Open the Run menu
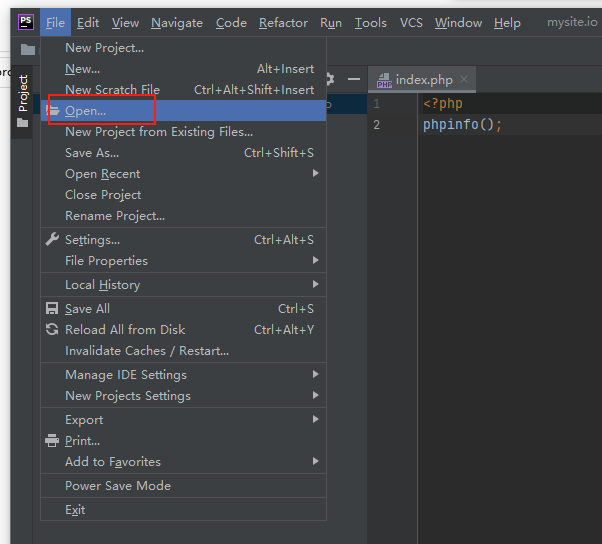This screenshot has width=602, height=544. [x=331, y=23]
